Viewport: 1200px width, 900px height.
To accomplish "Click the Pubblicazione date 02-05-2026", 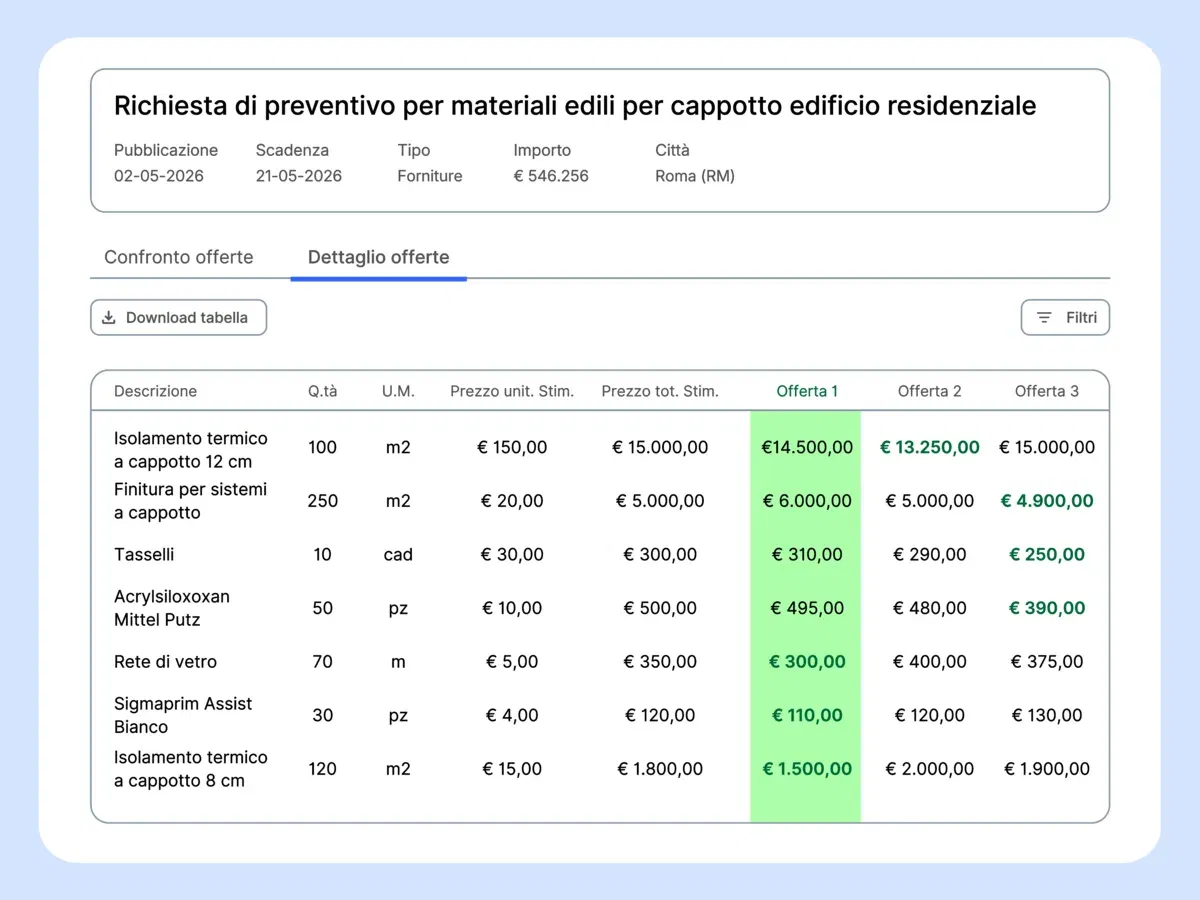I will (x=159, y=176).
